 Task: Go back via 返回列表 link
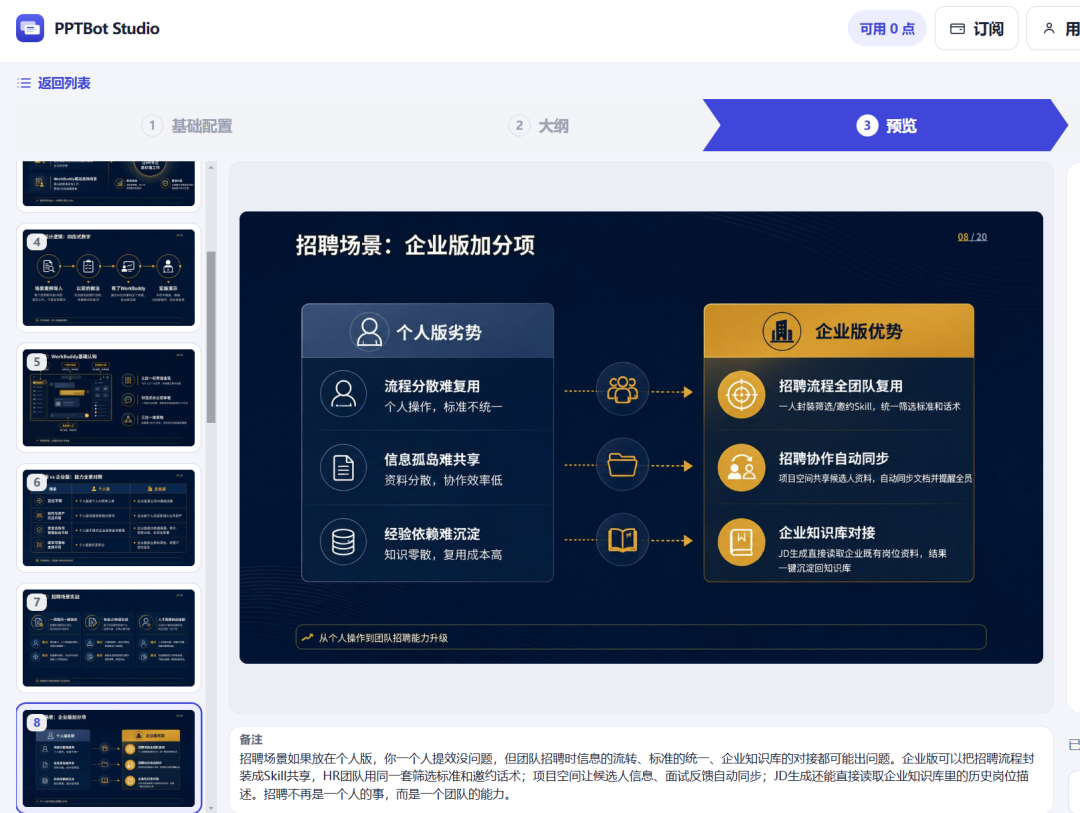pos(63,83)
